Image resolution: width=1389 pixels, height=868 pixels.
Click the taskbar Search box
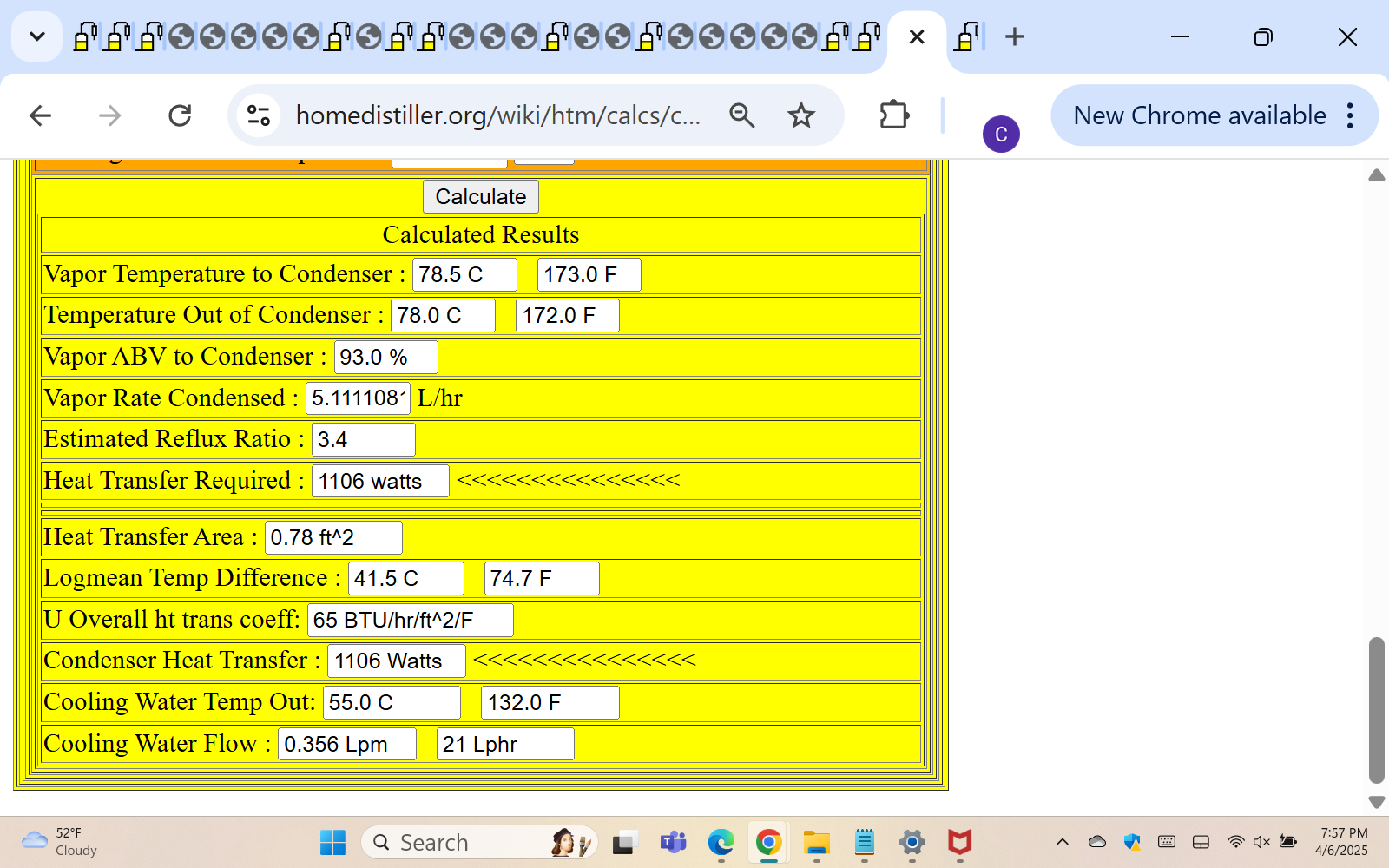pos(480,842)
